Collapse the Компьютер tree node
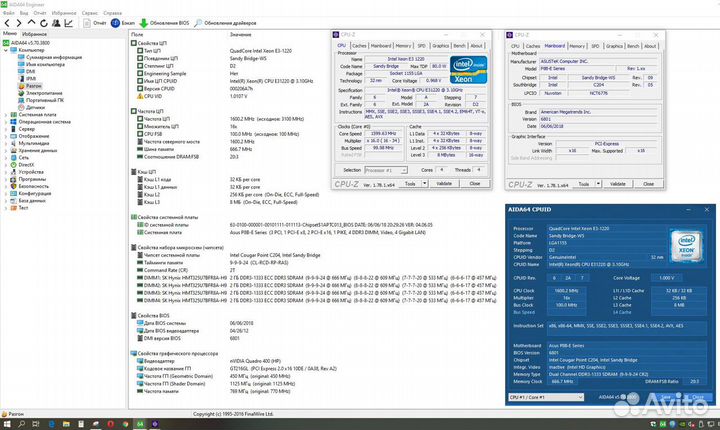Image resolution: width=720 pixels, height=430 pixels. coord(6,50)
